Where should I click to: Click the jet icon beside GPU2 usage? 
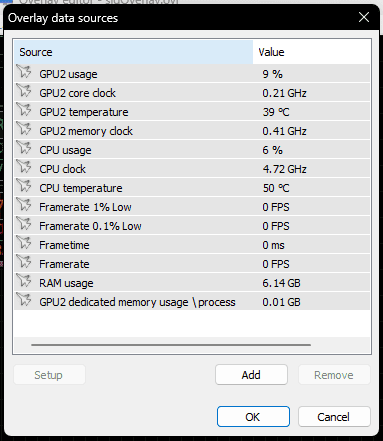click(24, 72)
